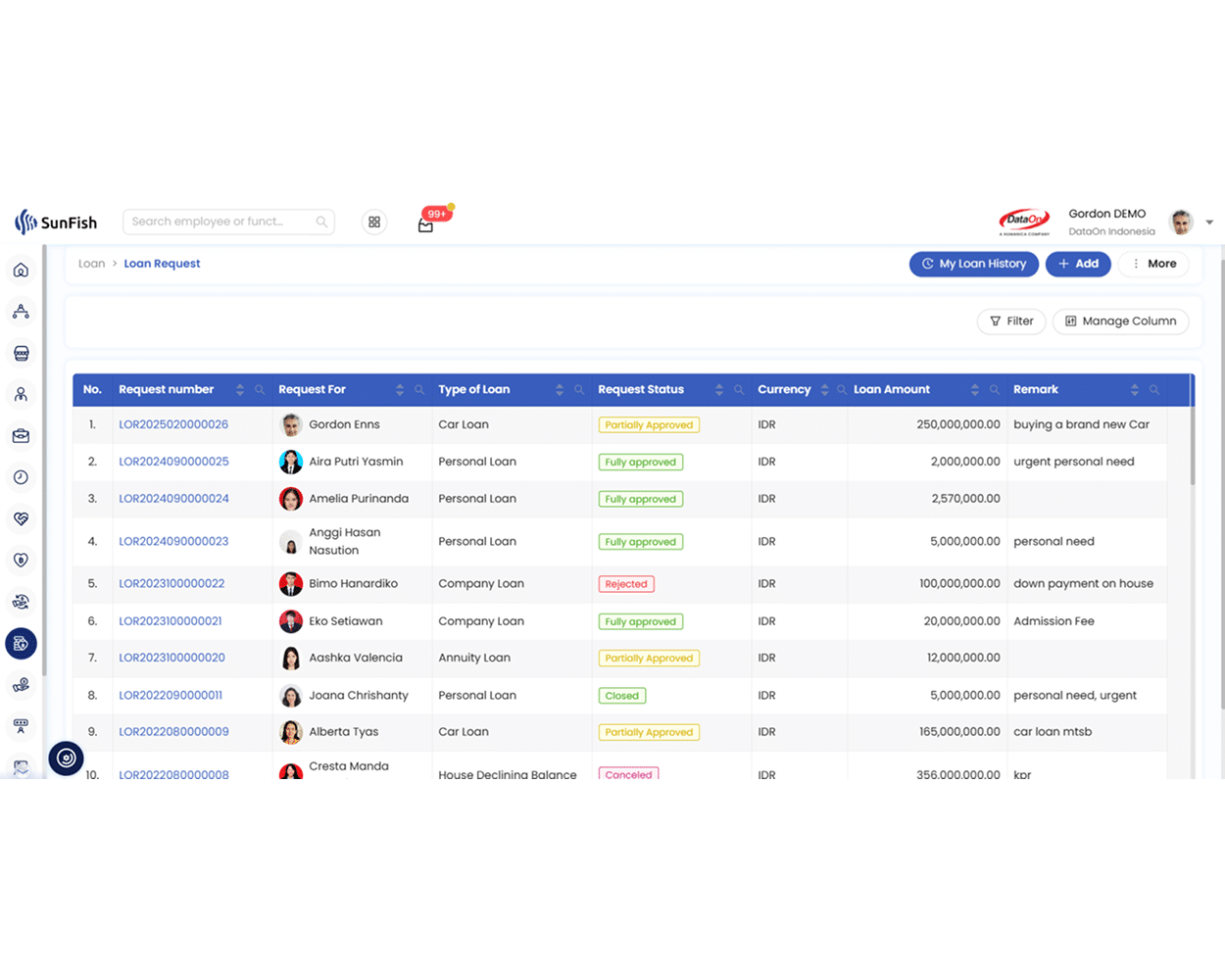1225x980 pixels.
Task: Open the More options menu
Action: pyautogui.click(x=1153, y=264)
